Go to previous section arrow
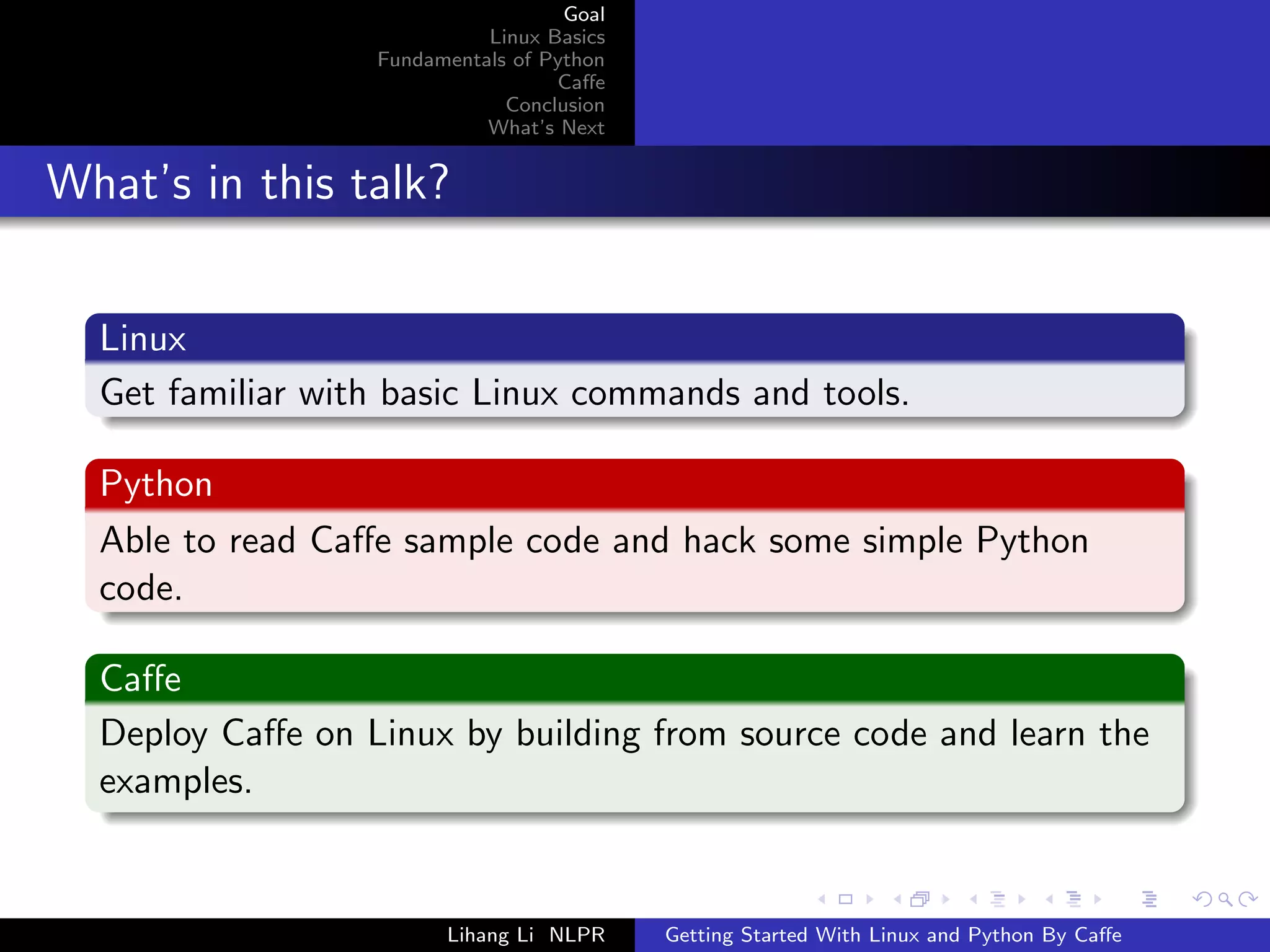 (1049, 899)
